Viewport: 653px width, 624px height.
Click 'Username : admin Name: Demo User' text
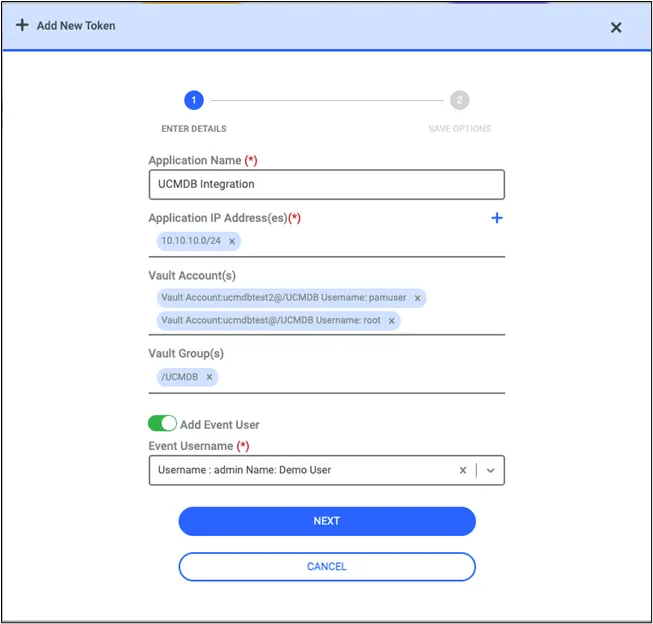(x=244, y=470)
